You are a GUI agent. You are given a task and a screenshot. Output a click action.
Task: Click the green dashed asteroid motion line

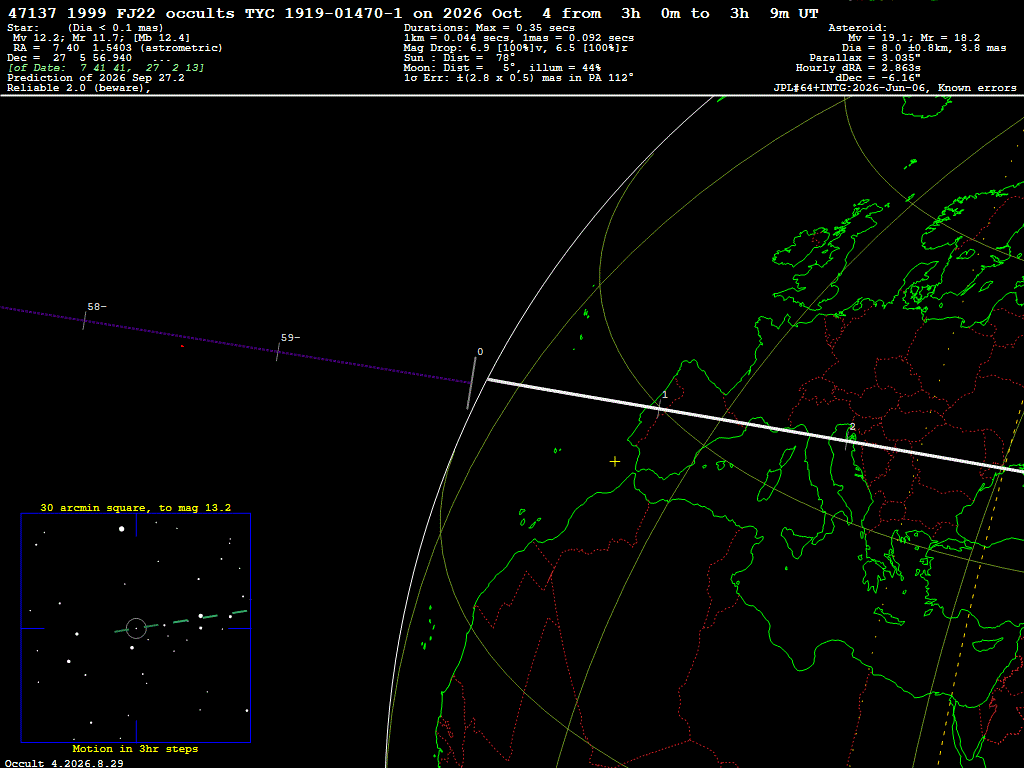(182, 621)
